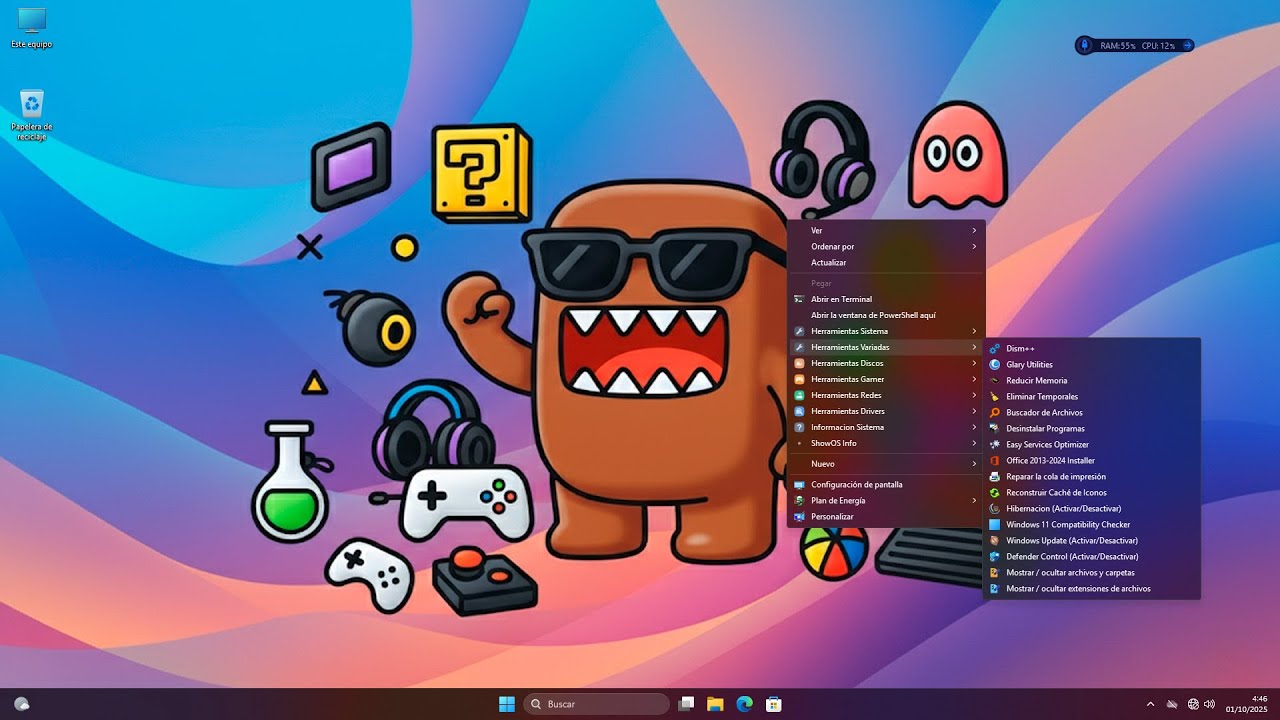Expand Herramientas Discos submenu
The width and height of the screenshot is (1280, 720).
886,363
